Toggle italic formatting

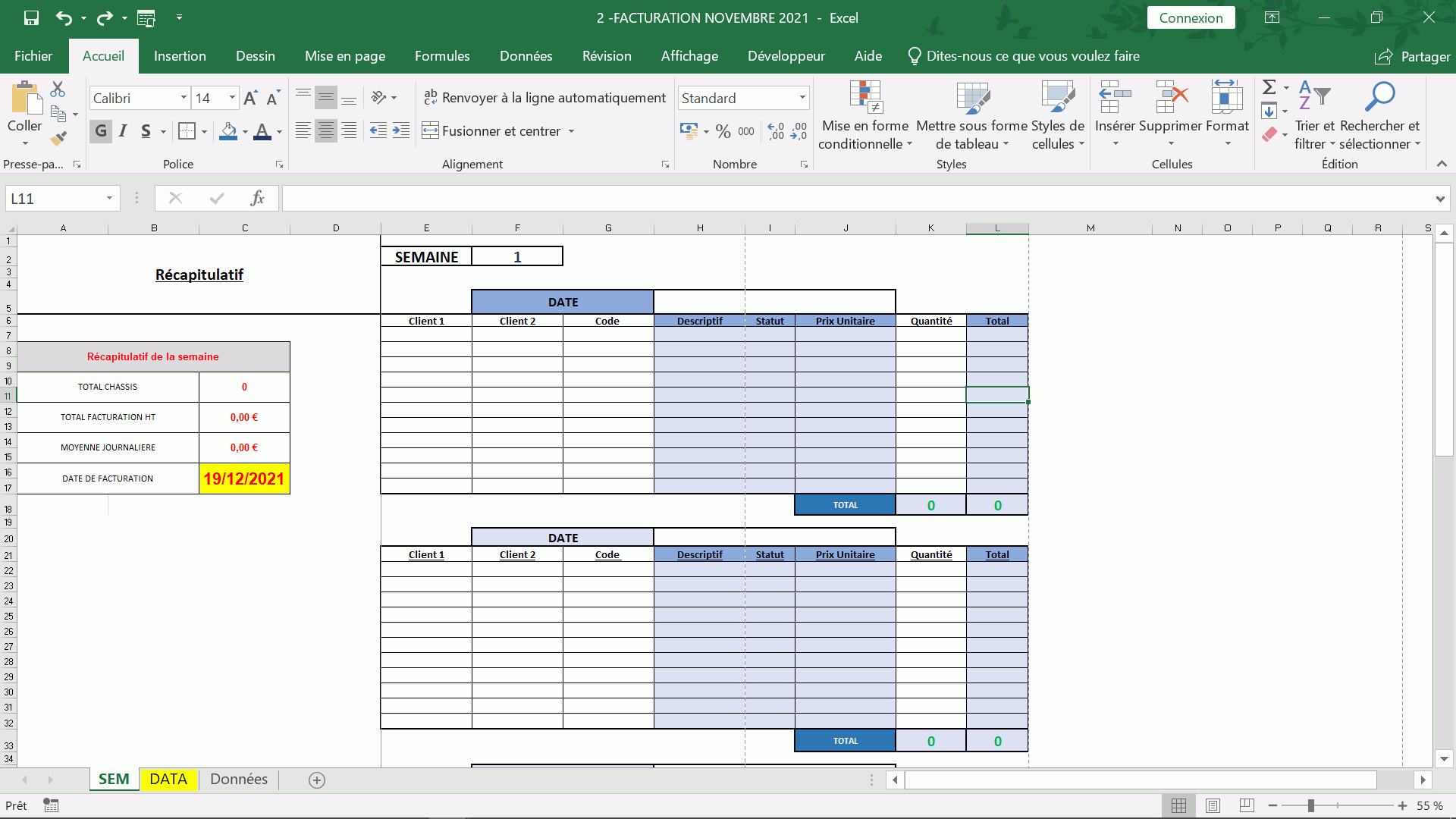coord(123,131)
